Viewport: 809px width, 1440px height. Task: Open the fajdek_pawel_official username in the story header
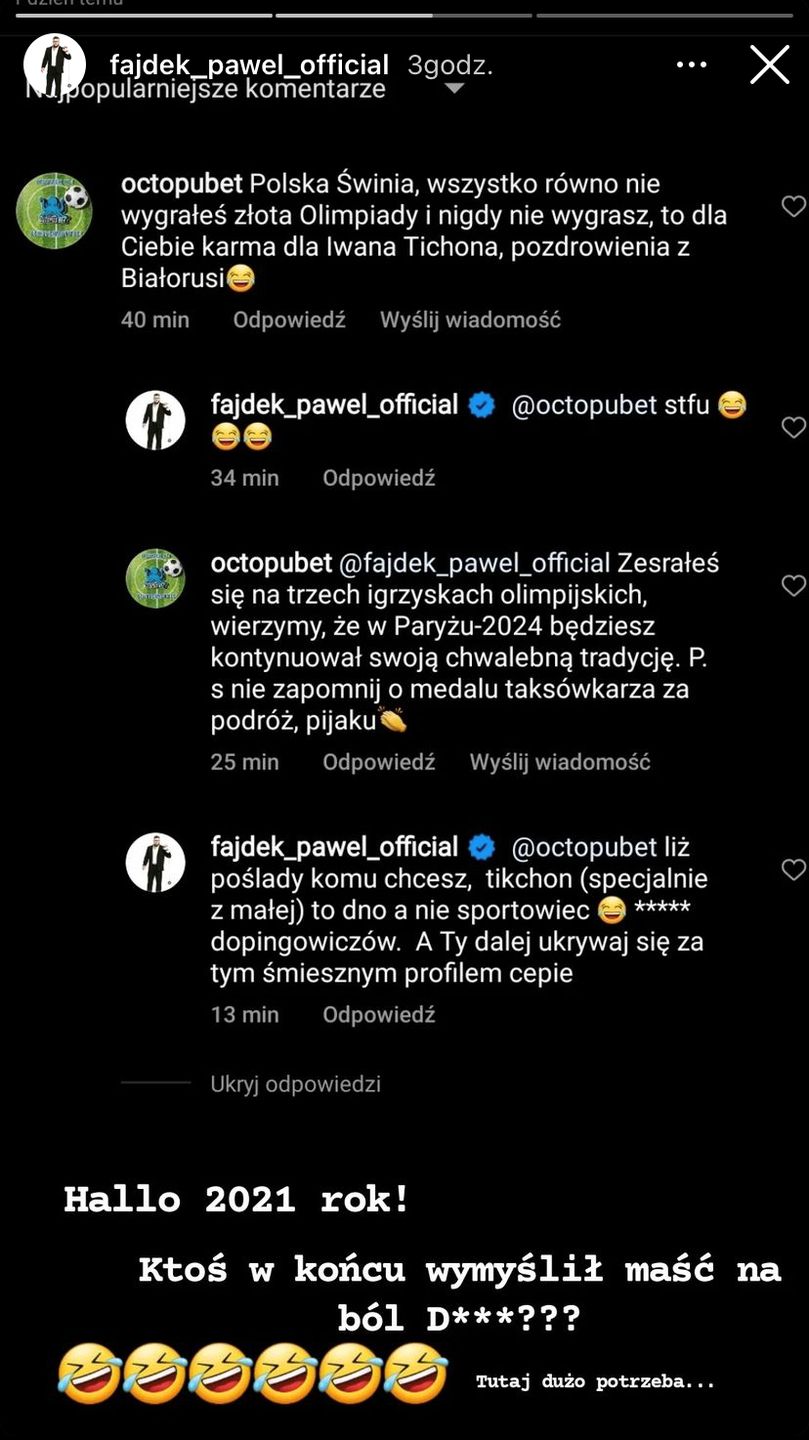pos(249,65)
